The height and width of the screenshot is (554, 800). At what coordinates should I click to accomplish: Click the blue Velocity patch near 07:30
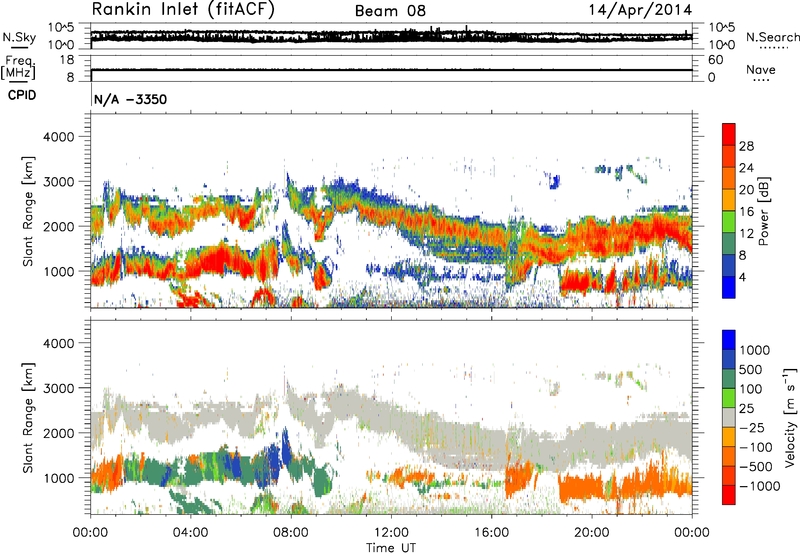[274, 462]
